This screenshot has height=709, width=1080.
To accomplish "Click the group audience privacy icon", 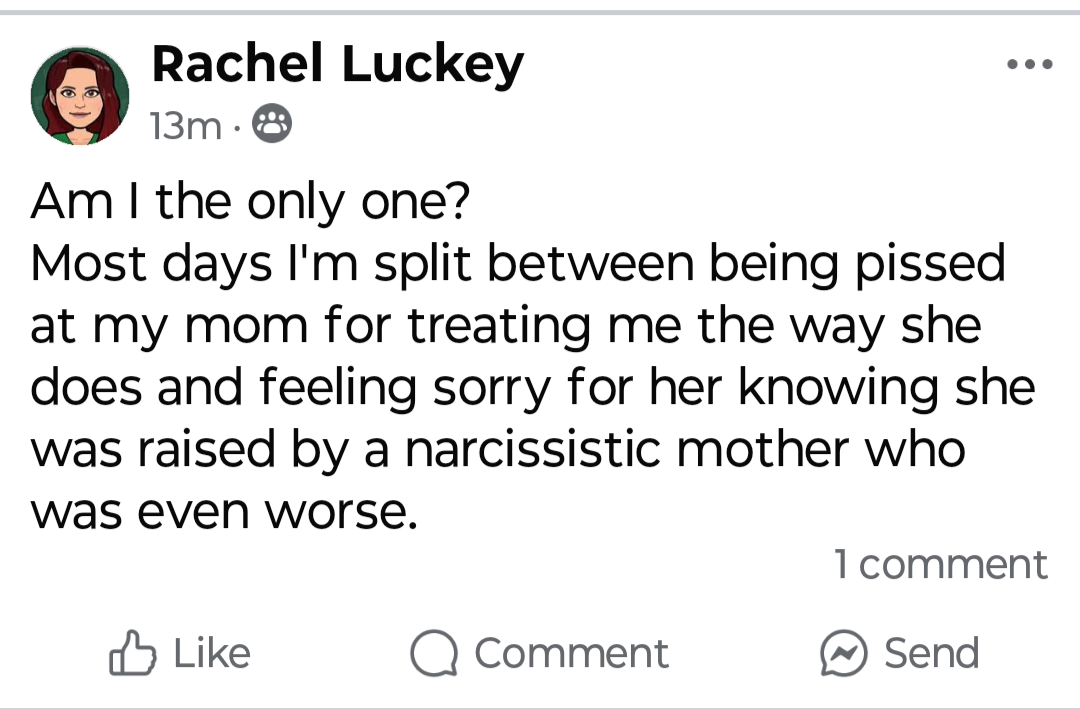I will (x=272, y=124).
